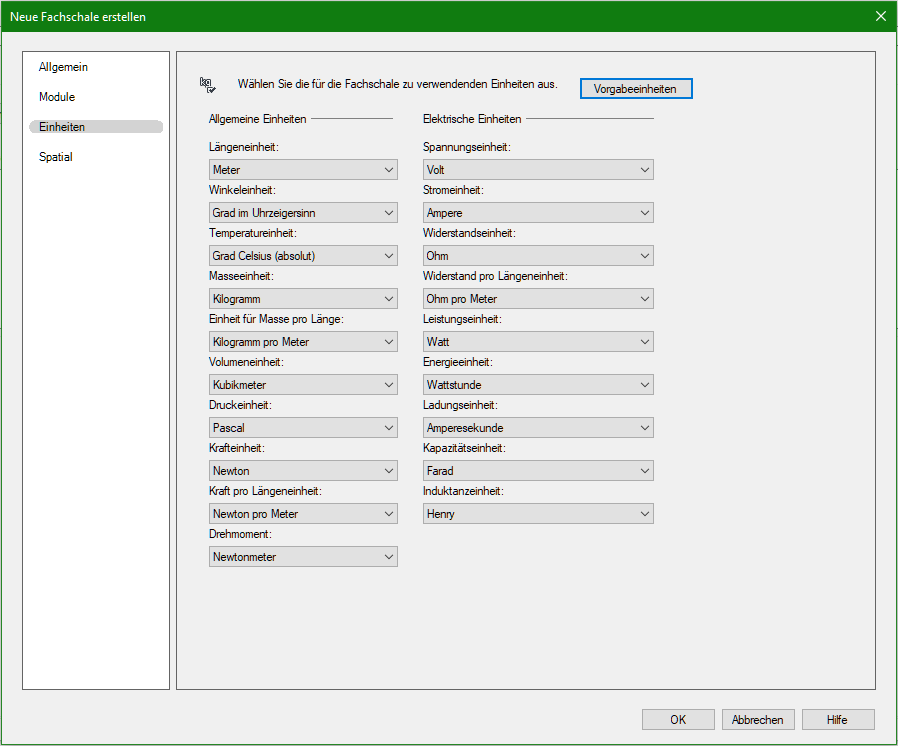This screenshot has height=746, width=898.
Task: Click the 'Induktanzeinheit:' label
Action: pos(463,491)
